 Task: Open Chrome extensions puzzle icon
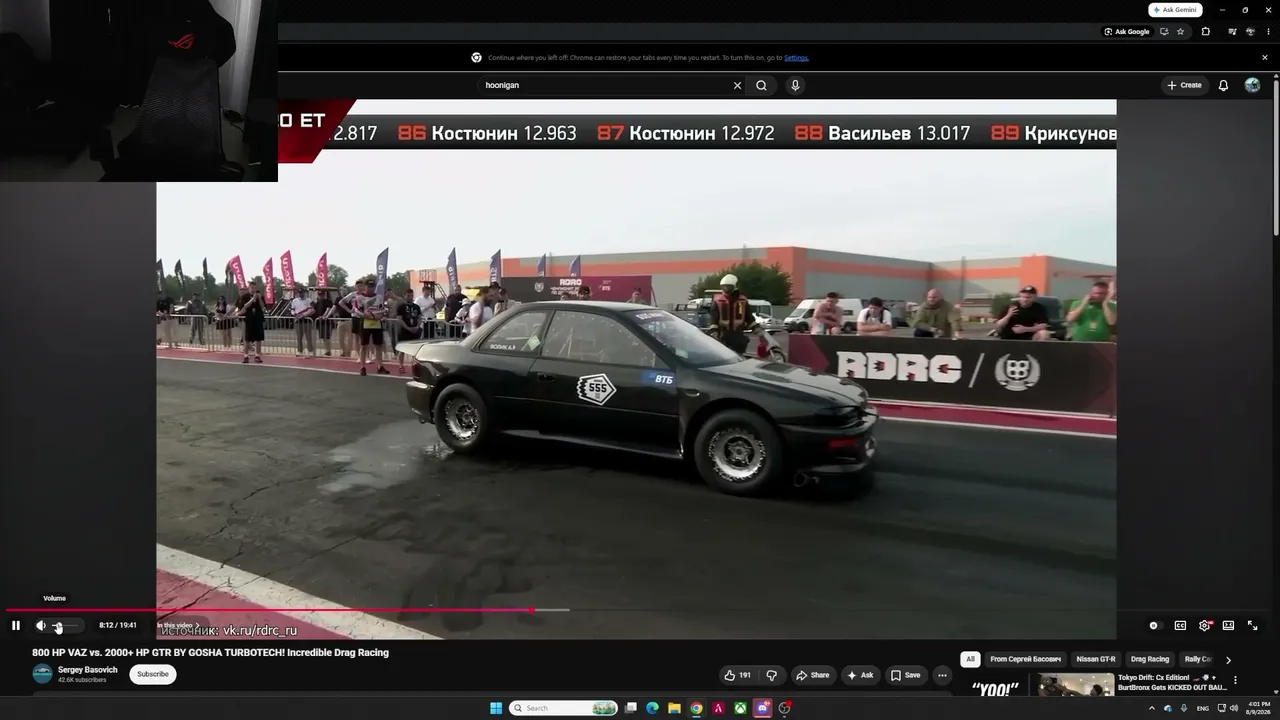1205,32
